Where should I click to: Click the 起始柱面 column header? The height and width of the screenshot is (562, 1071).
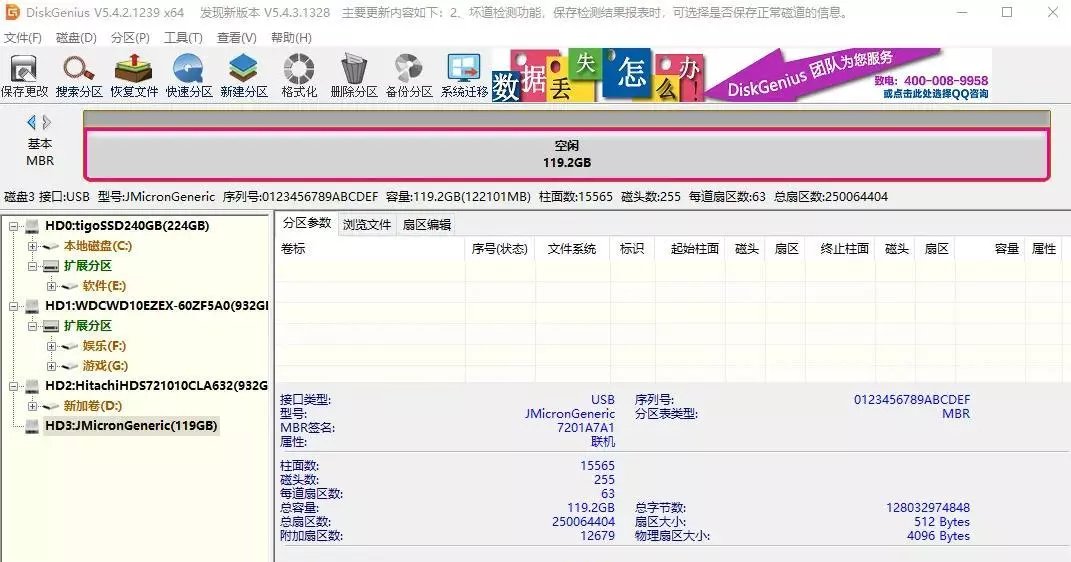pos(690,249)
